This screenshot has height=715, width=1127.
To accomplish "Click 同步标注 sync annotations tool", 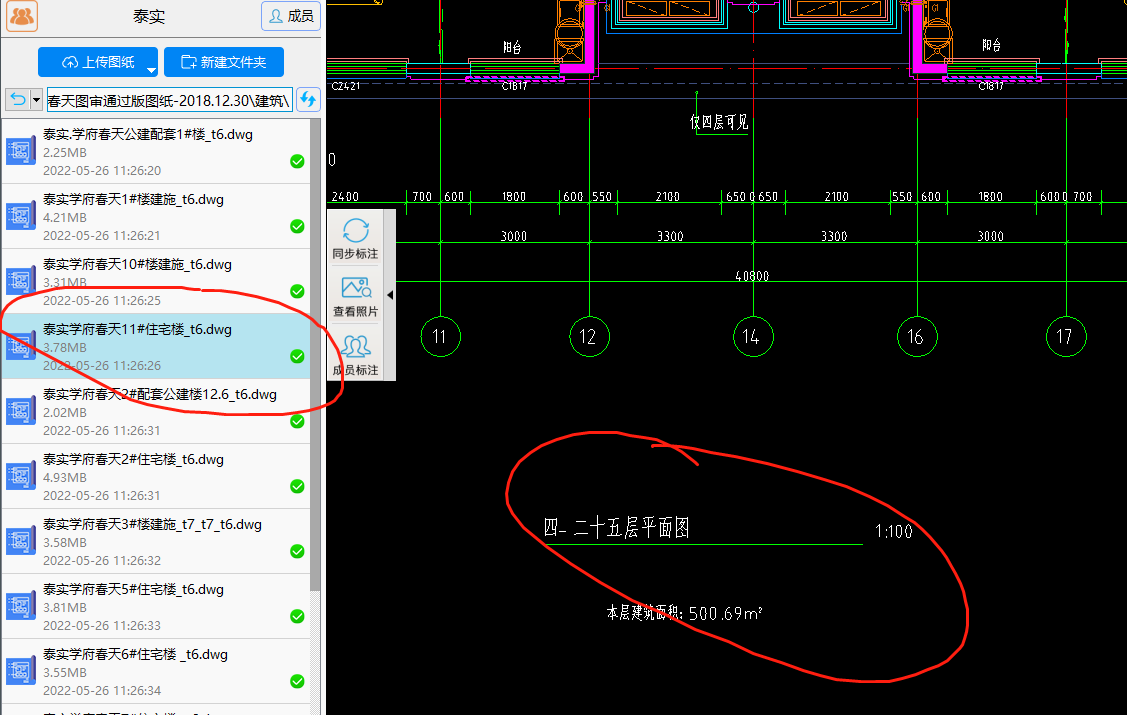I will 355,238.
